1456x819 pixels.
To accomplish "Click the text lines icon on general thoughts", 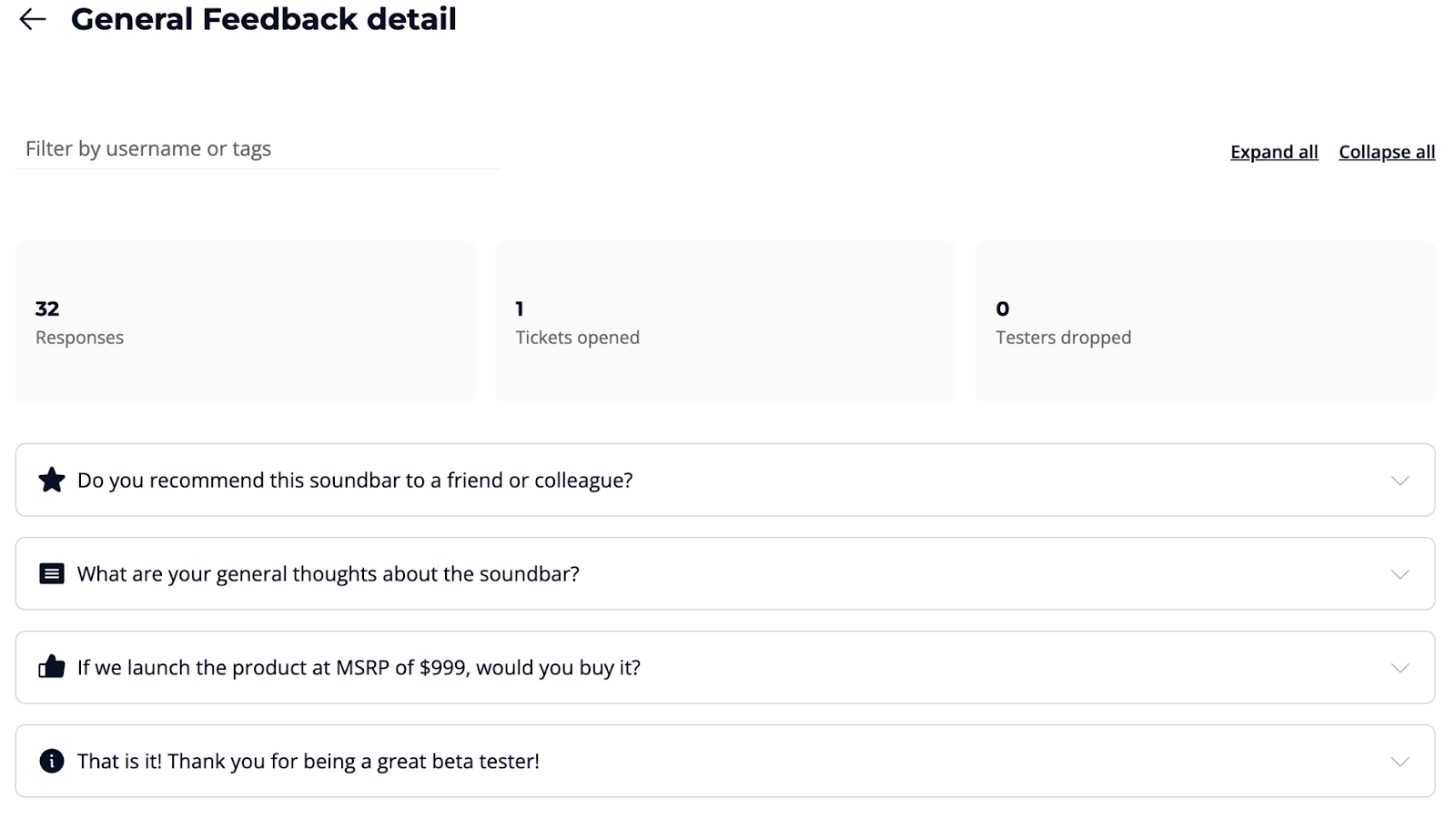I will [52, 573].
